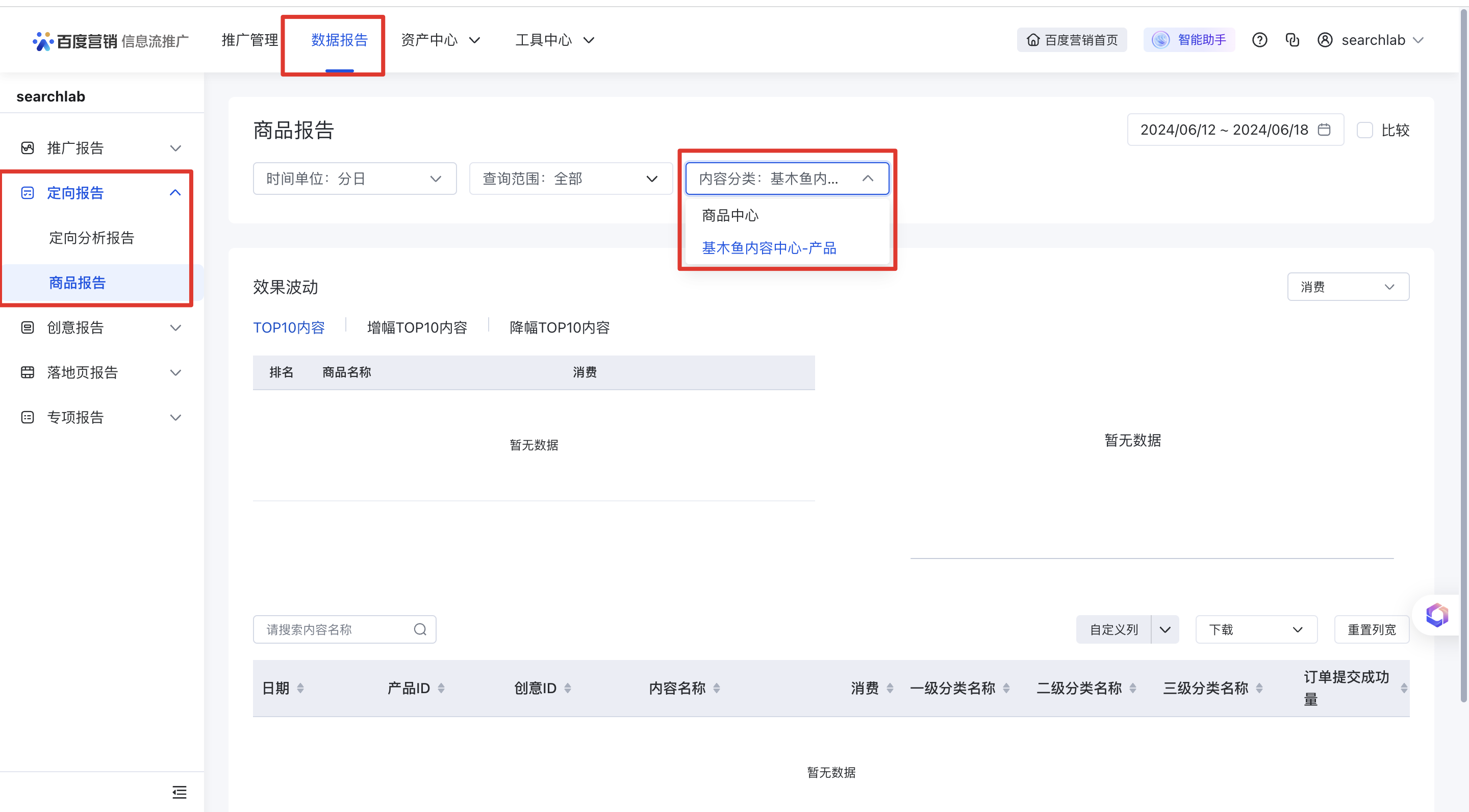This screenshot has height=812, width=1469.
Task: Sort by 订单提交成功量 column arrows
Action: (1404, 688)
